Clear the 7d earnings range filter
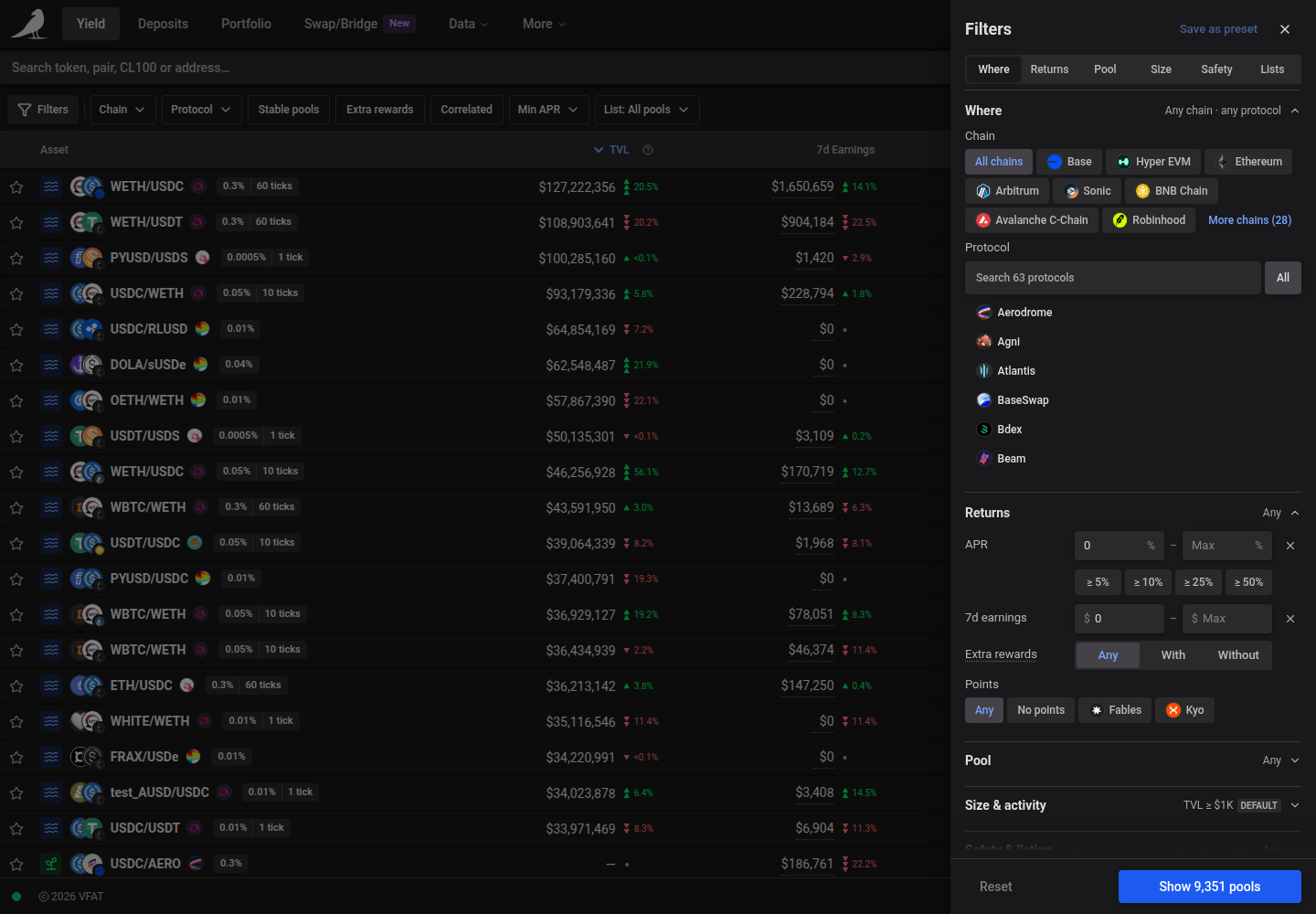This screenshot has height=914, width=1316. [1290, 619]
